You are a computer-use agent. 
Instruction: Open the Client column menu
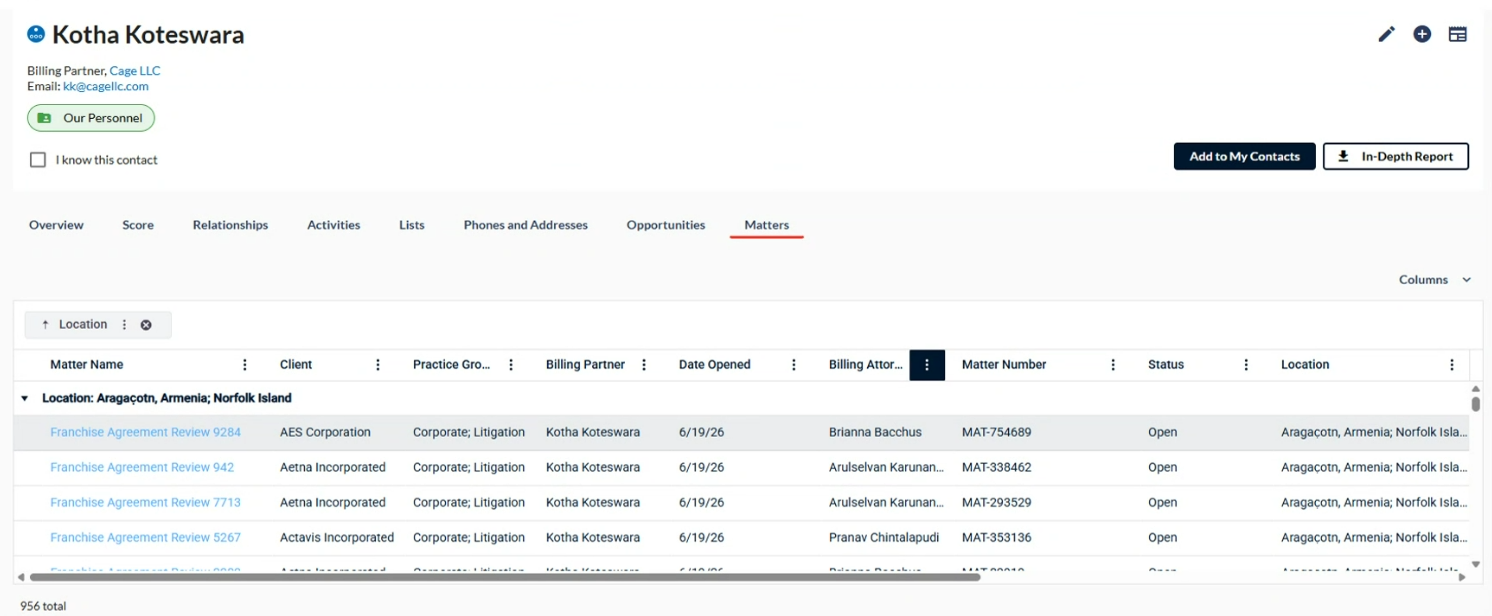(x=378, y=365)
